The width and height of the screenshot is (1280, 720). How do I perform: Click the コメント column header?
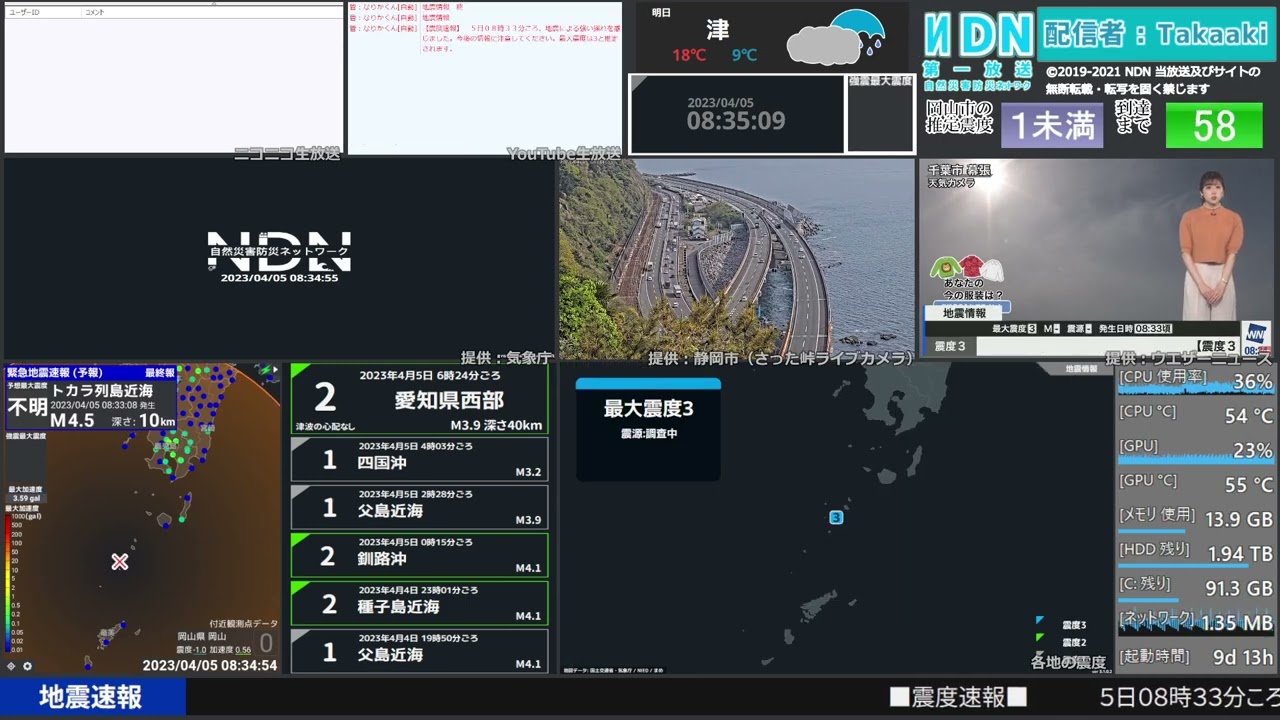coord(95,12)
